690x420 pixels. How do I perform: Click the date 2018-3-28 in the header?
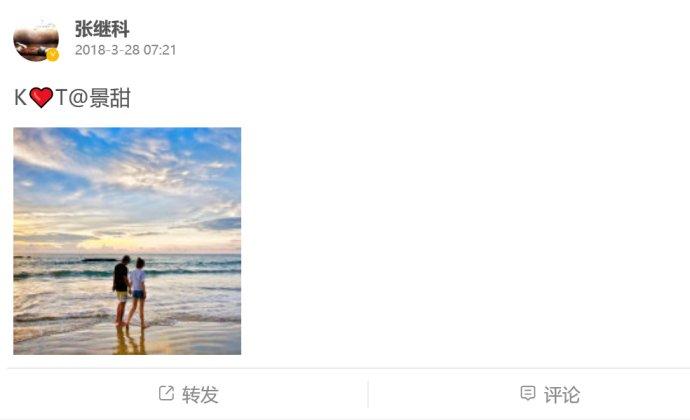tap(107, 50)
